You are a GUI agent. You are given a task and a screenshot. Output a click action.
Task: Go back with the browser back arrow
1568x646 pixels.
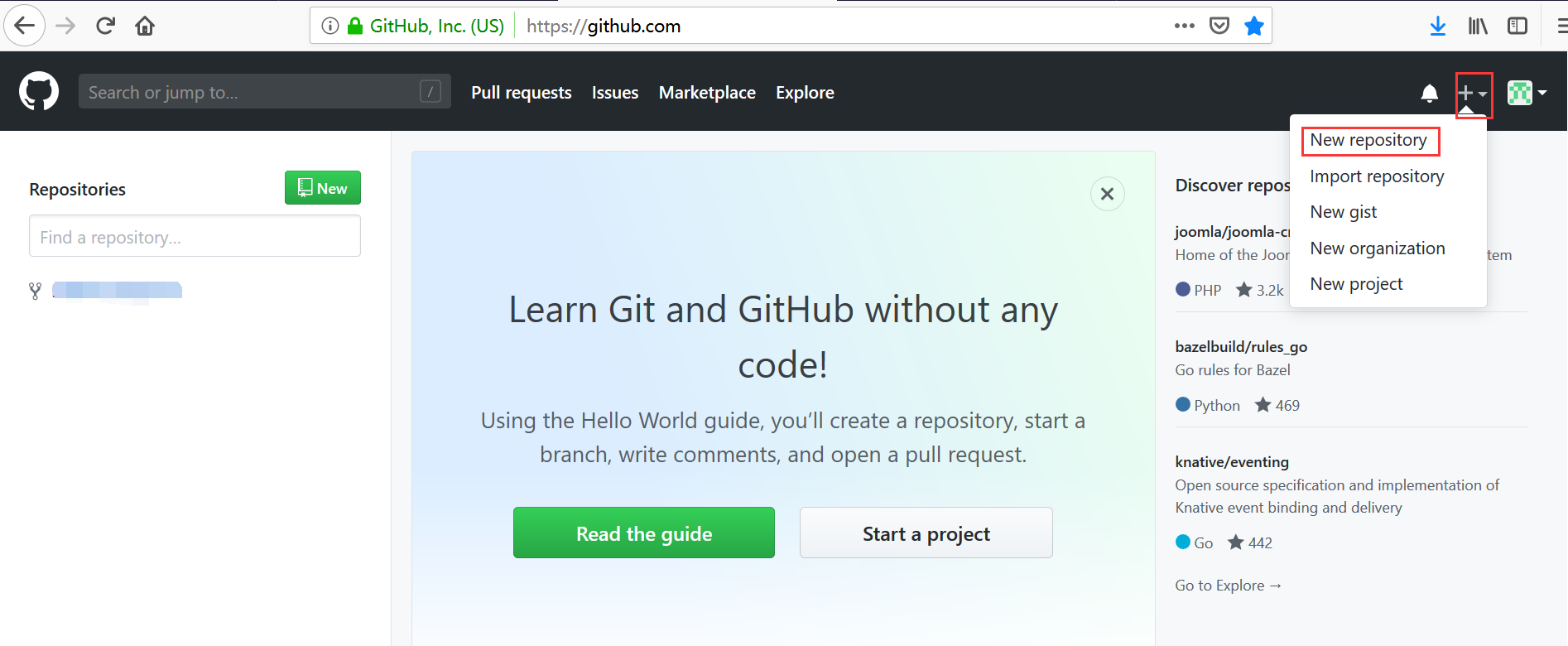25,26
